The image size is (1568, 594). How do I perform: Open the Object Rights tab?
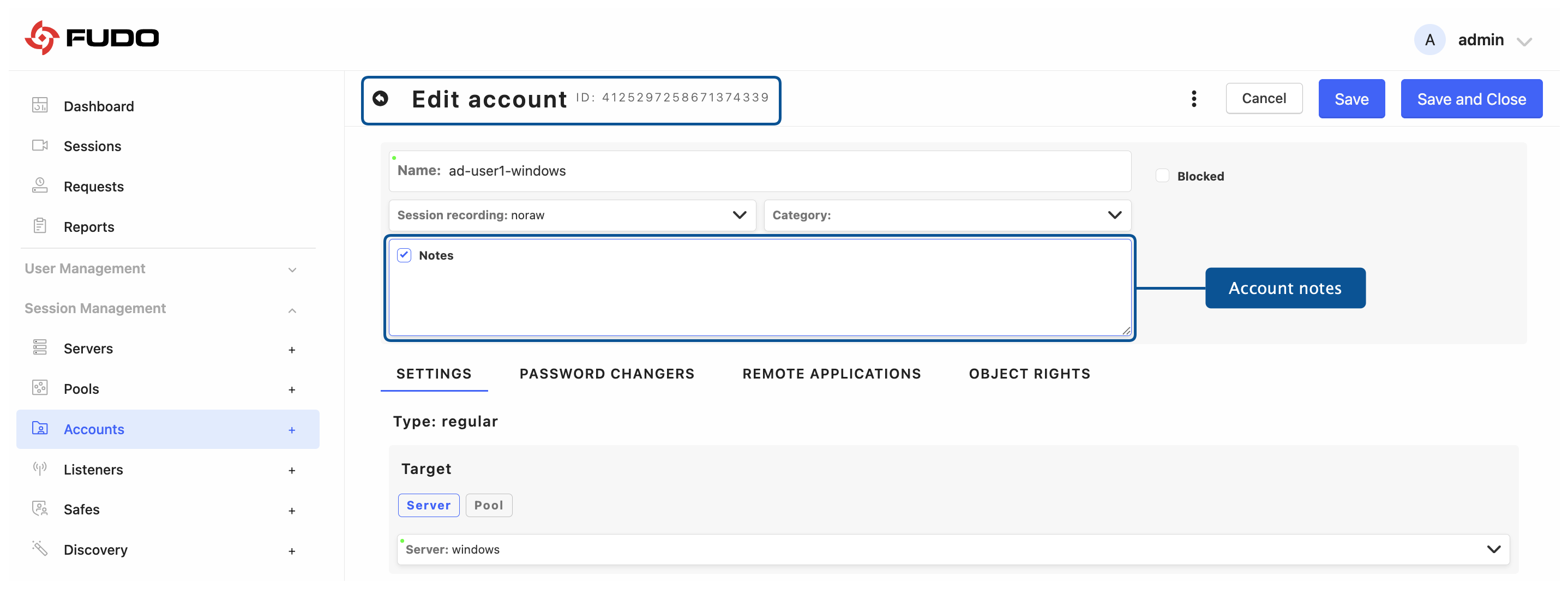1029,374
